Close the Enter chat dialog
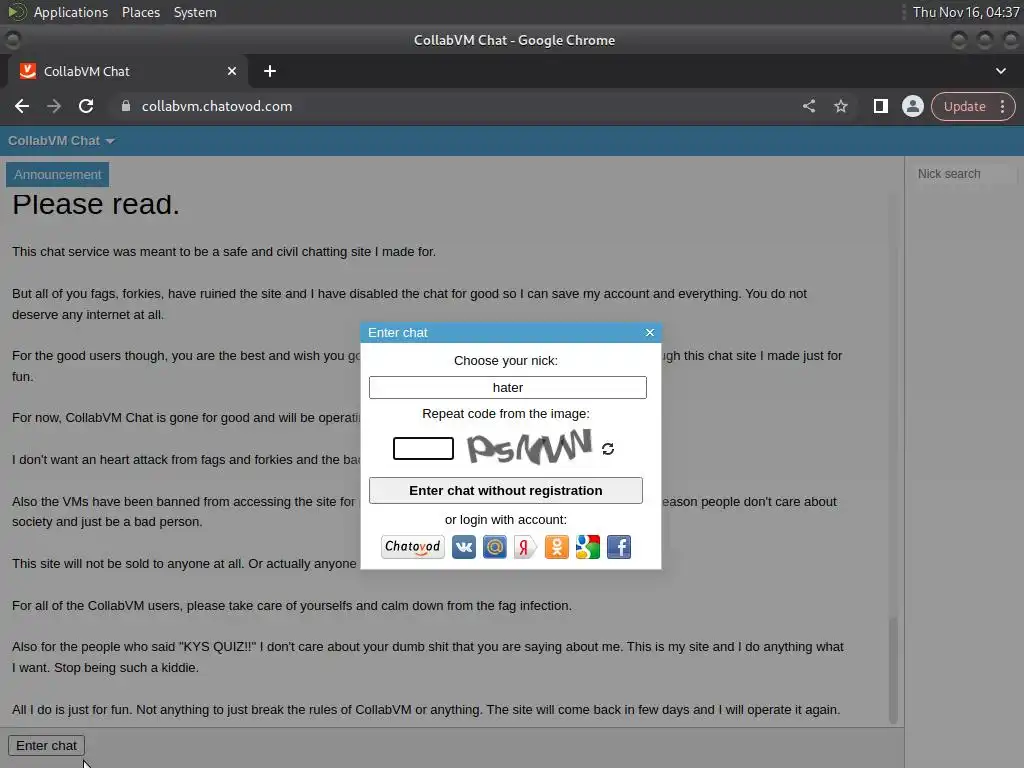 (x=650, y=332)
